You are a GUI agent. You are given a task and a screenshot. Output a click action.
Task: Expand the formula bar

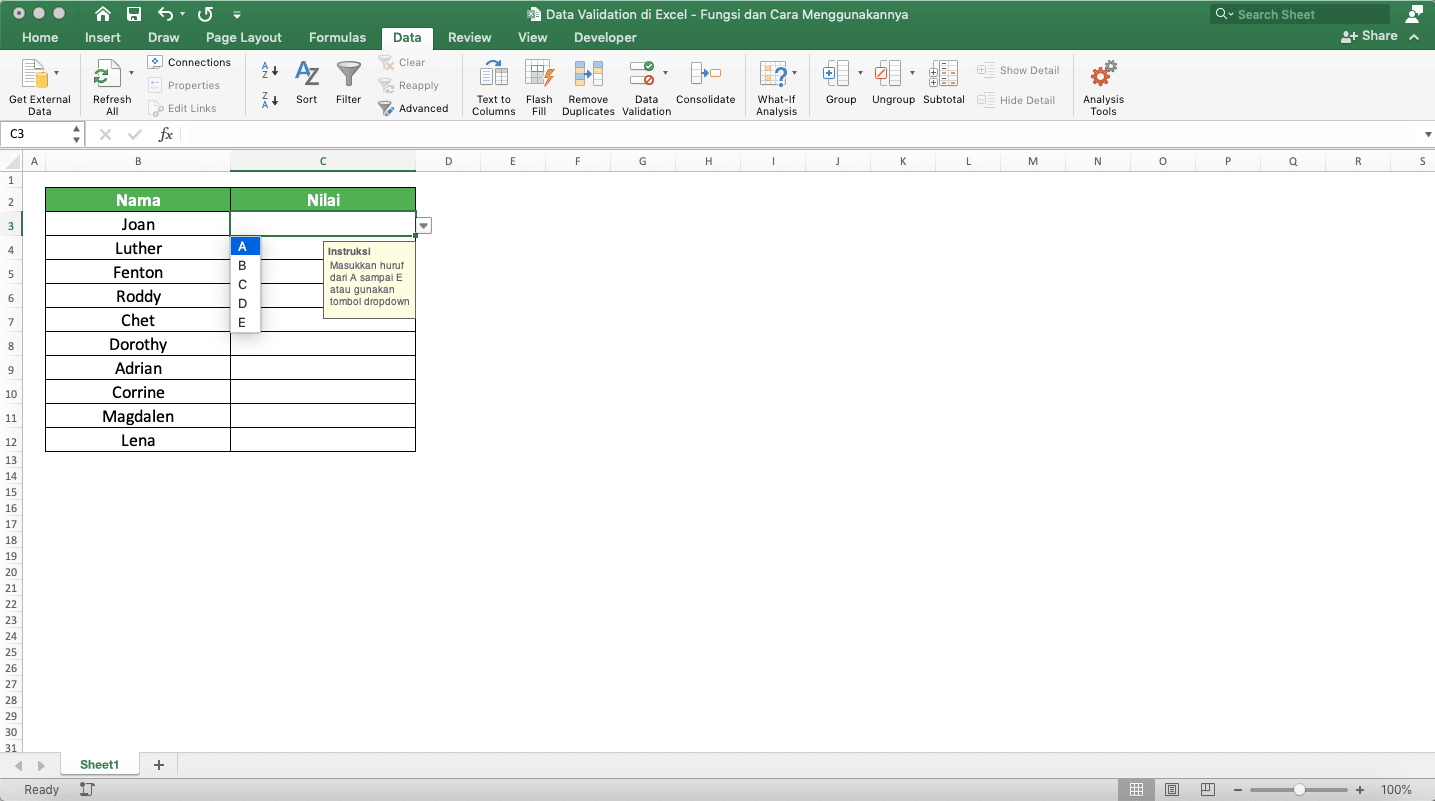point(1427,134)
